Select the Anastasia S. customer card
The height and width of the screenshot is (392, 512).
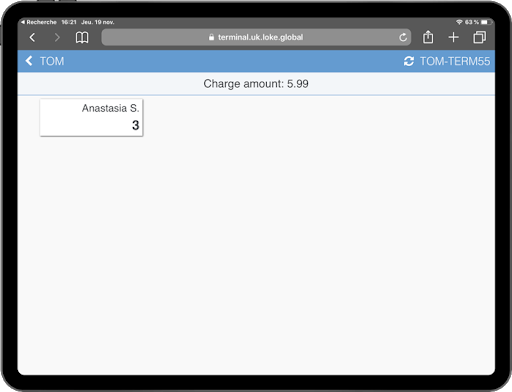click(x=91, y=117)
